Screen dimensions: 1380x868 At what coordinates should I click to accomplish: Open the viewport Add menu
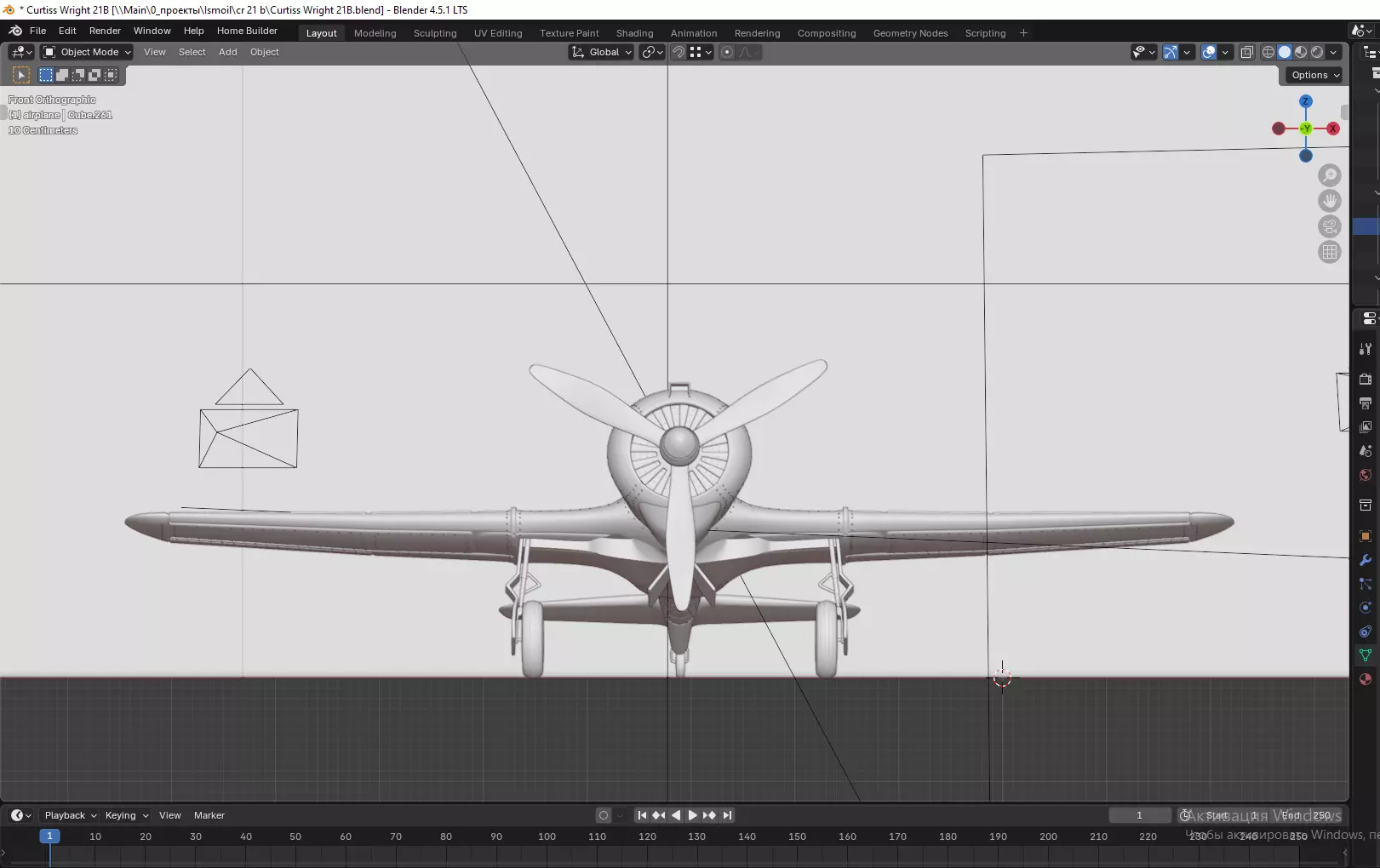(227, 52)
